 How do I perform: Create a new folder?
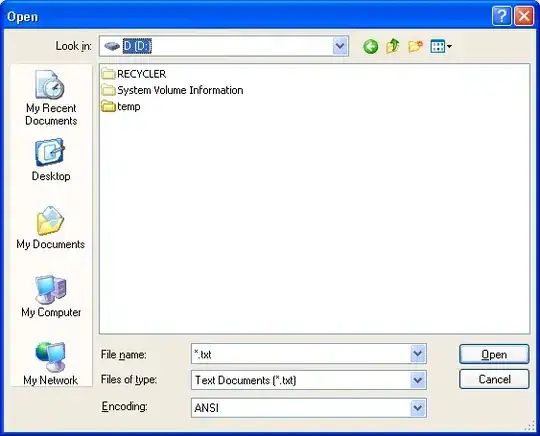[x=415, y=46]
